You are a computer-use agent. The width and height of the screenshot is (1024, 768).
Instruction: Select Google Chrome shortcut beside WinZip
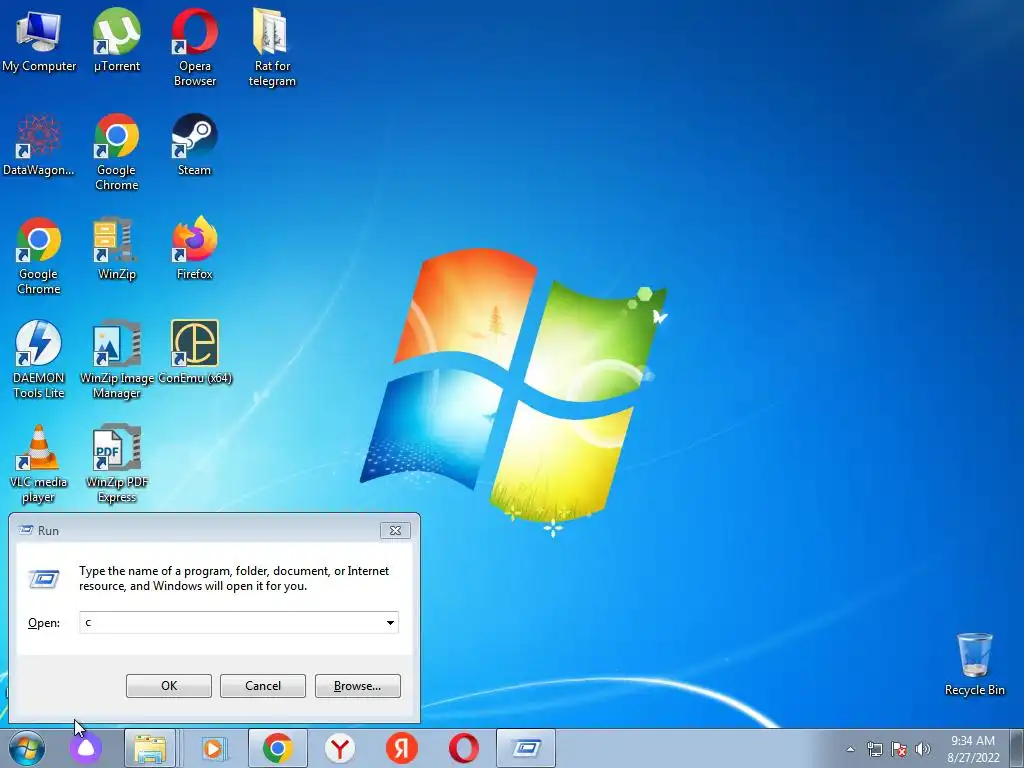(x=39, y=255)
